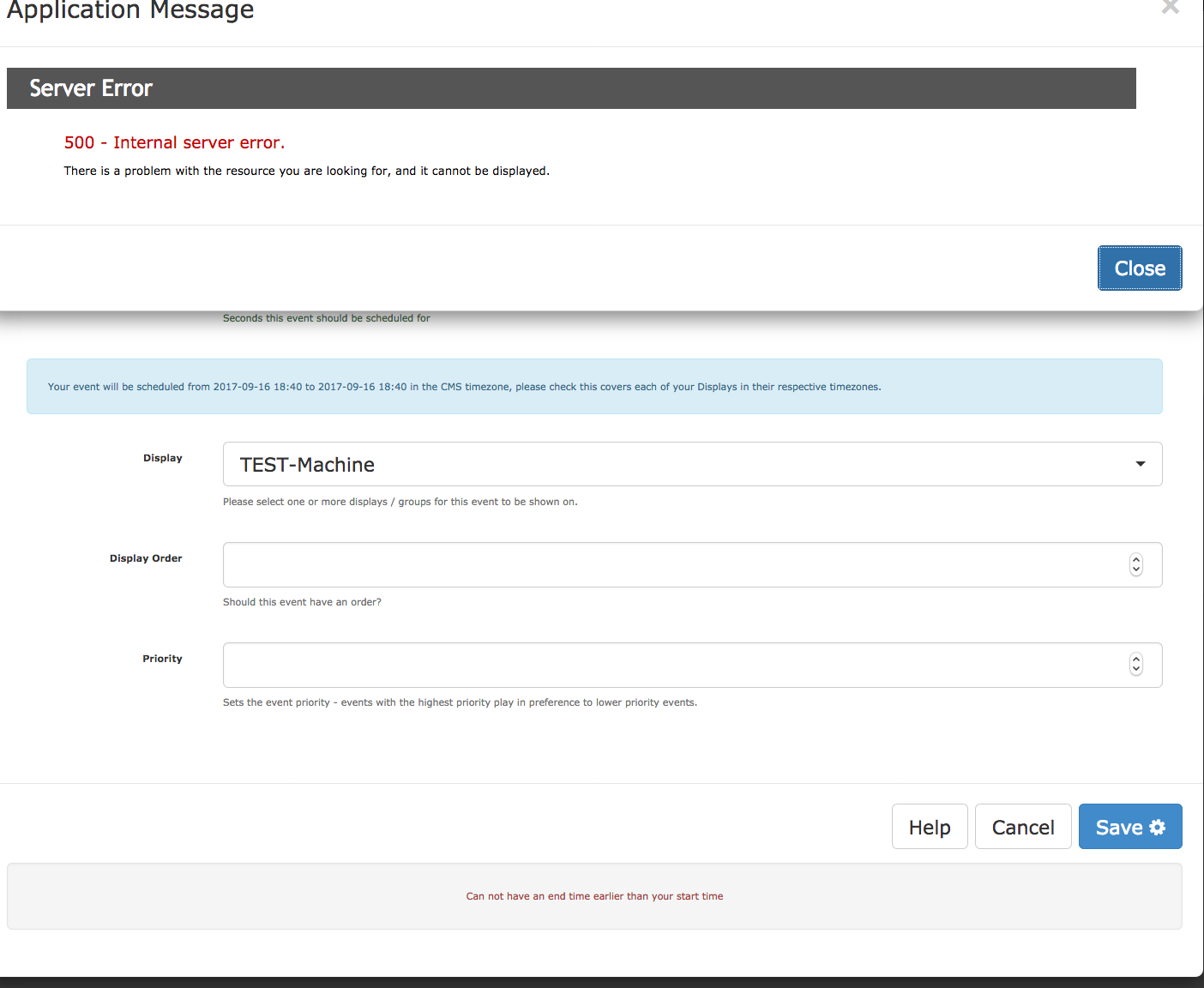Increment Priority using its up arrow
The width and height of the screenshot is (1204, 988).
pyautogui.click(x=1135, y=660)
